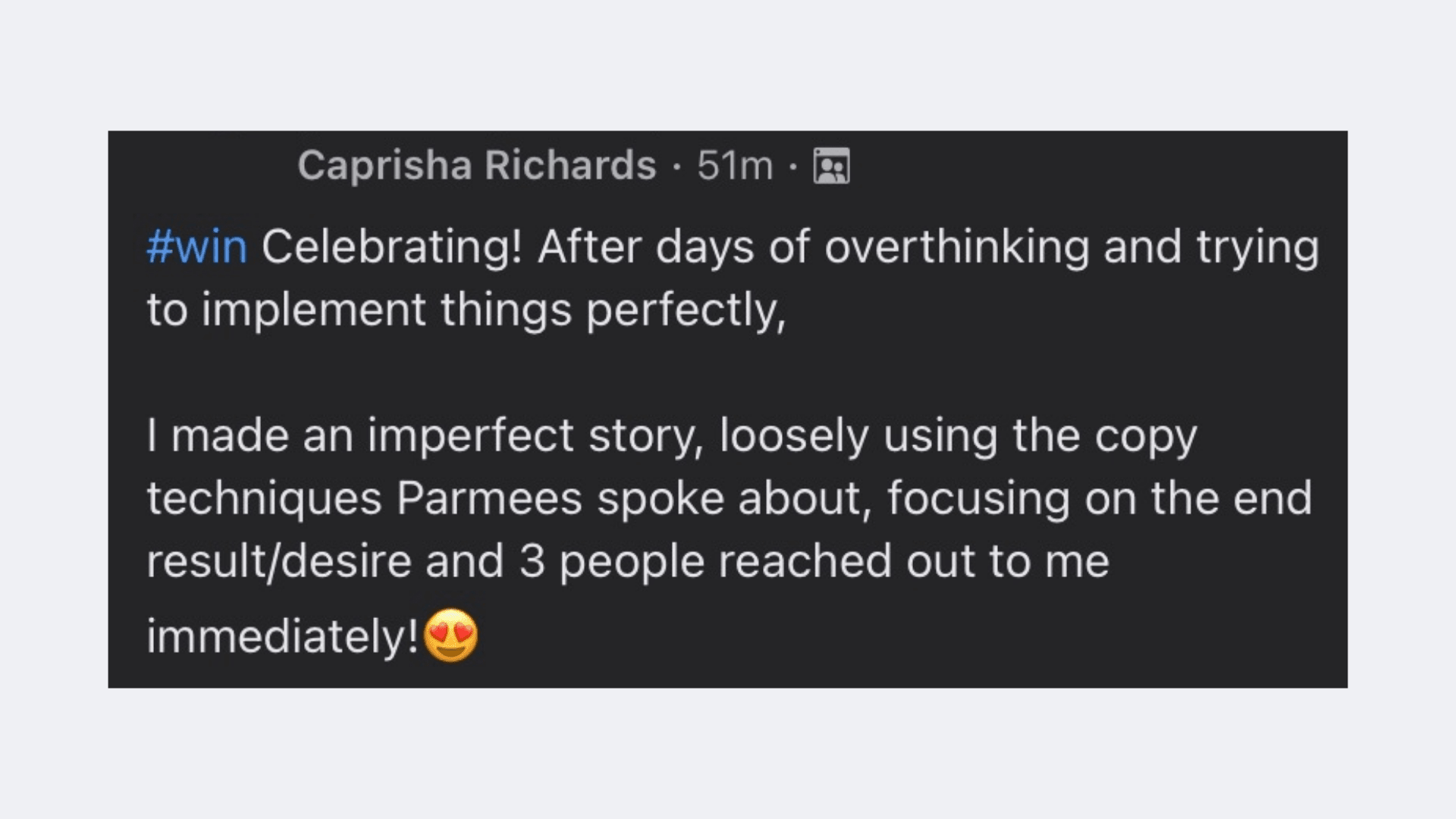Viewport: 1456px width, 819px height.
Task: Click the word "immediately!" before the emoji
Action: tap(282, 635)
